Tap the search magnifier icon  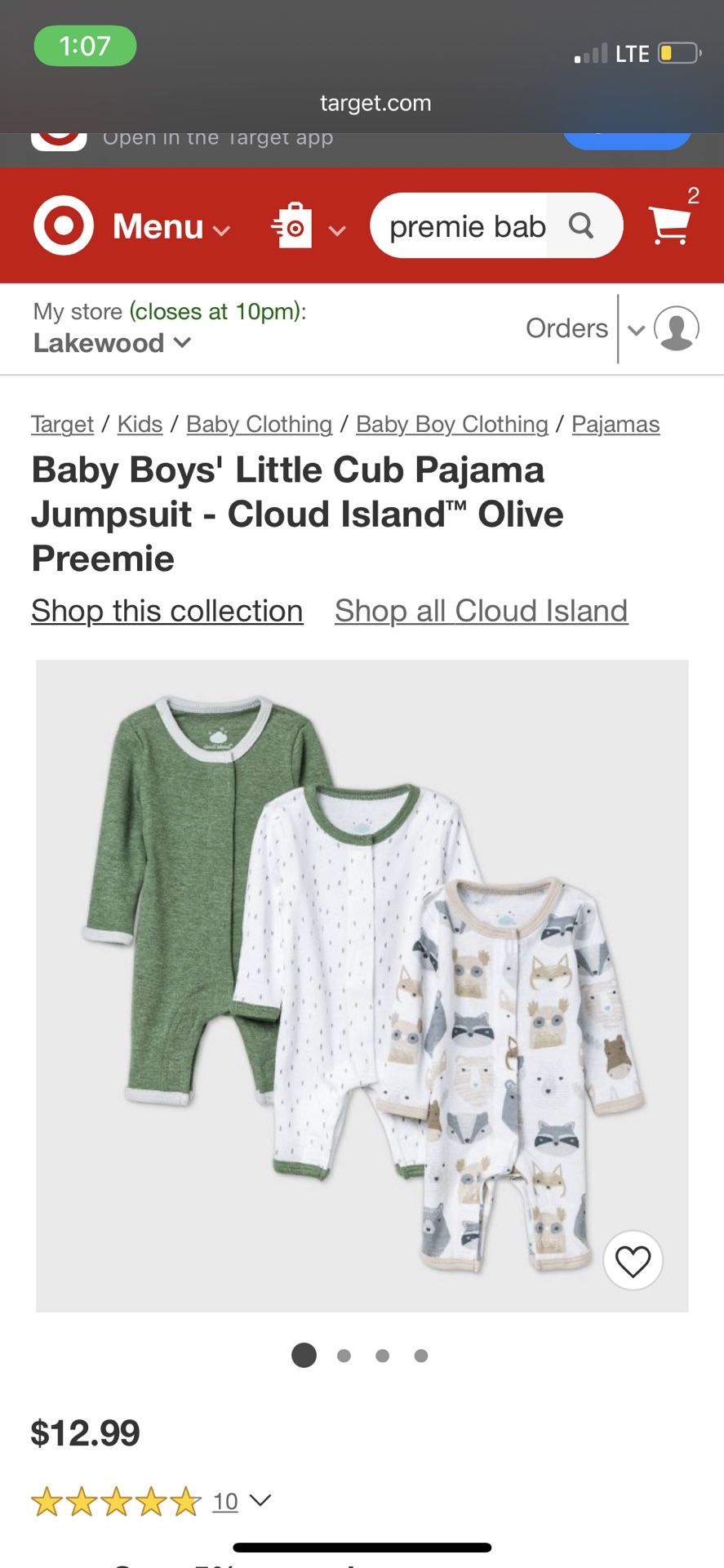[581, 225]
